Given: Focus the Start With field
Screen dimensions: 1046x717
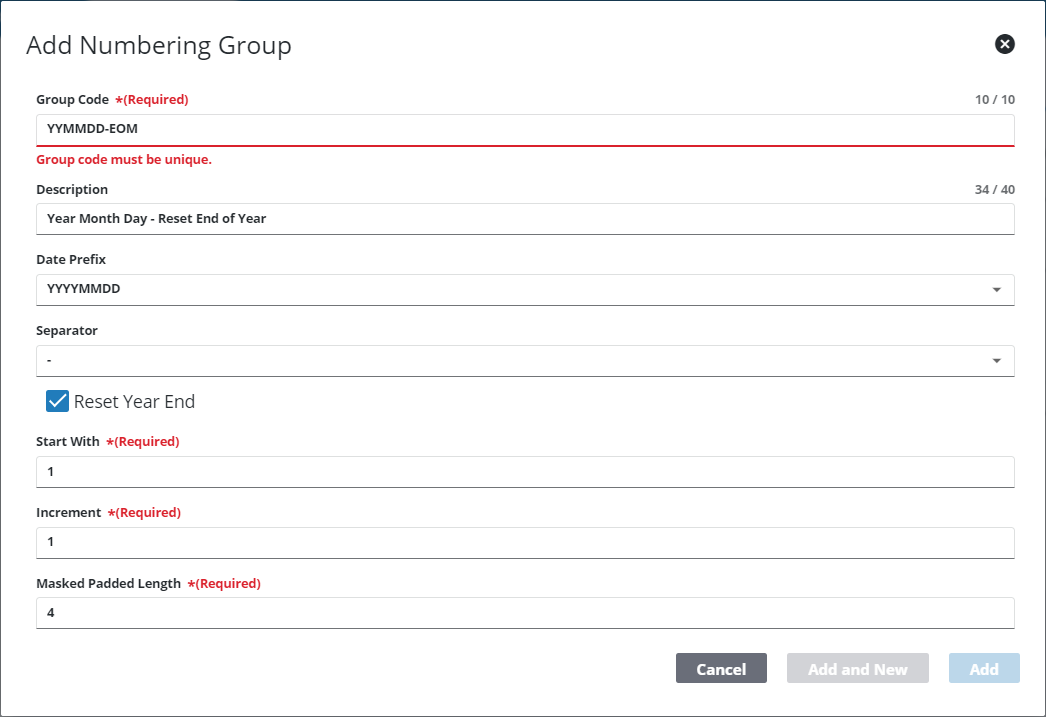Looking at the screenshot, I should pos(525,471).
